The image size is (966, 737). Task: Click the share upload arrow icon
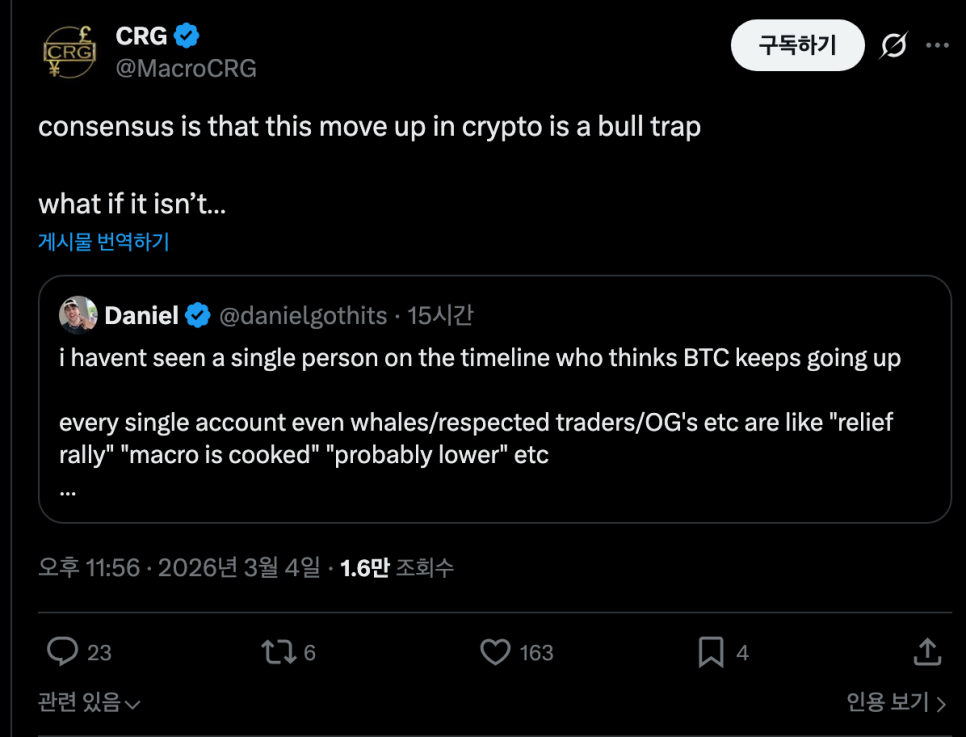[927, 653]
